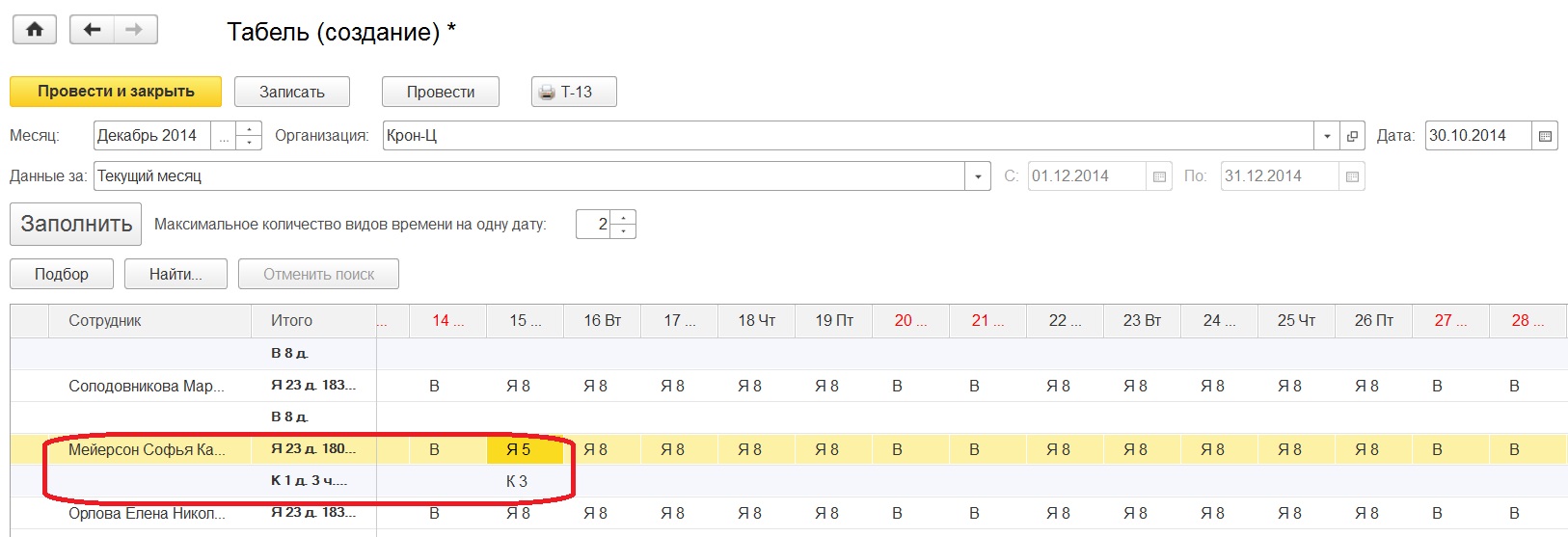Click the 18 Чт column header
The image size is (1568, 537).
click(756, 321)
